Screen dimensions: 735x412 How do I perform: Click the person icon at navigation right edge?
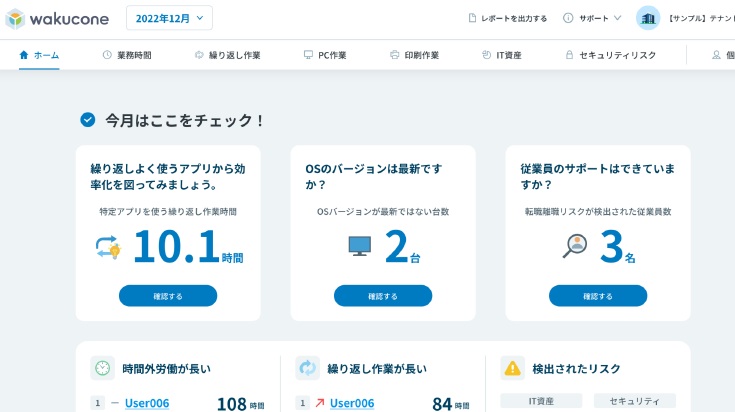(x=716, y=55)
